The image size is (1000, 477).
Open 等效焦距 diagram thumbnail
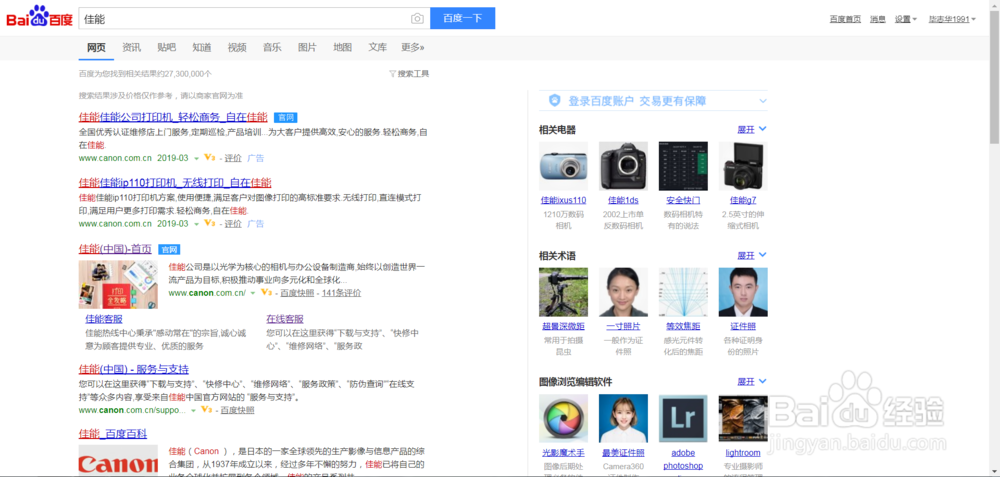[683, 292]
